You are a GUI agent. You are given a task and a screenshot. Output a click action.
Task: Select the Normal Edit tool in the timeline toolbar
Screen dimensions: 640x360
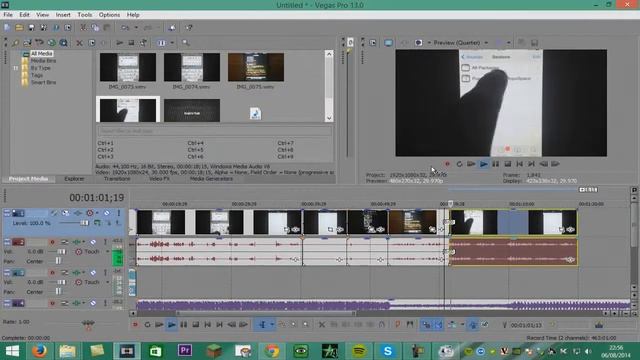[x=262, y=325]
